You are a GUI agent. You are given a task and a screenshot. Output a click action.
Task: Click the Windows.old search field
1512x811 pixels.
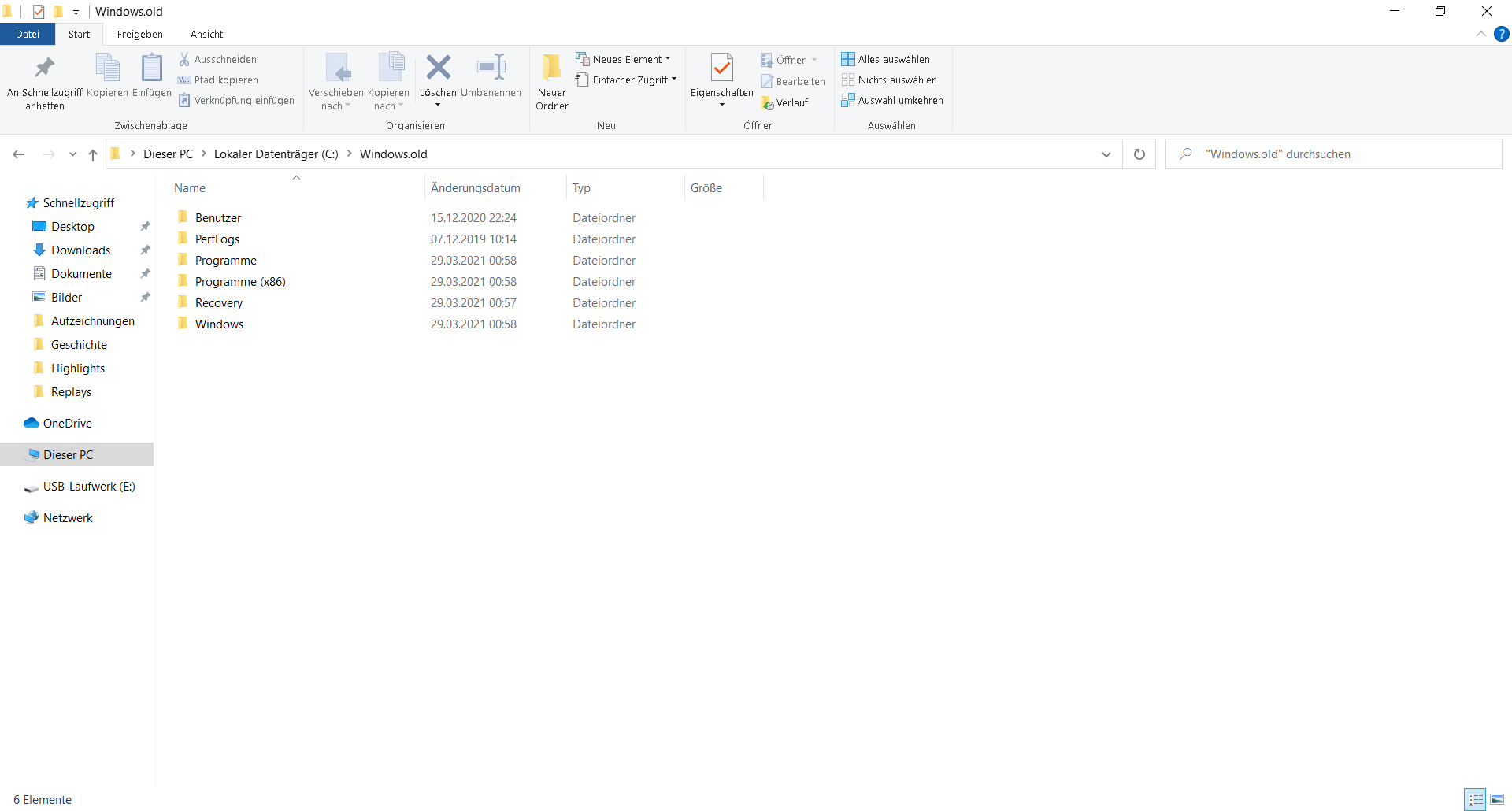point(1334,154)
